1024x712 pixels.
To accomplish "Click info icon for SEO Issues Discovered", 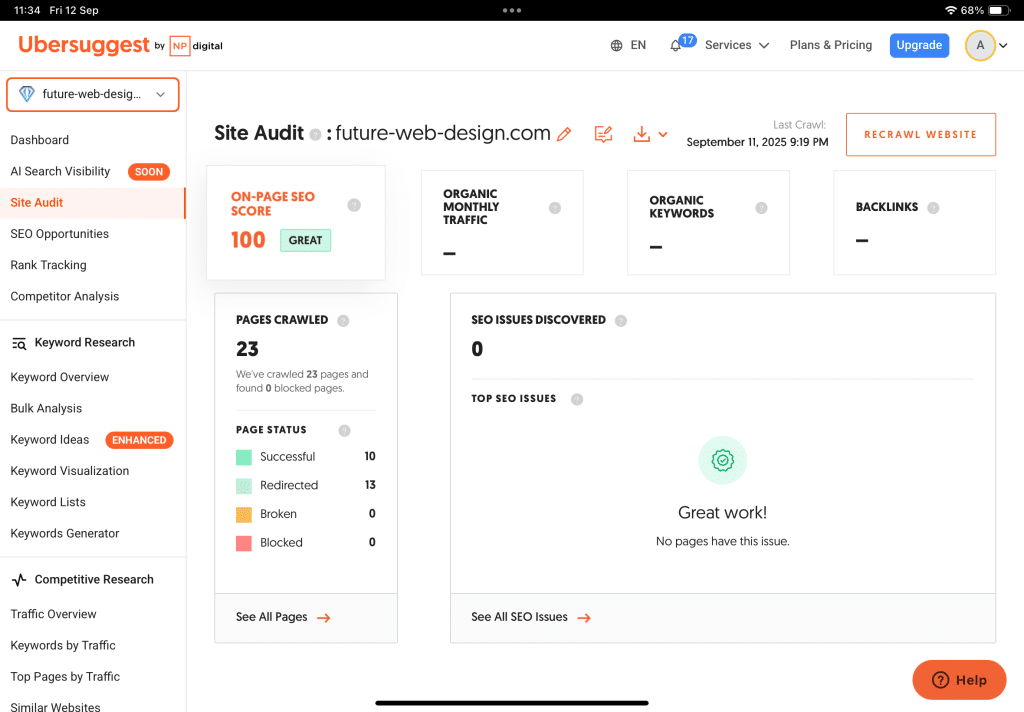I will [x=621, y=321].
